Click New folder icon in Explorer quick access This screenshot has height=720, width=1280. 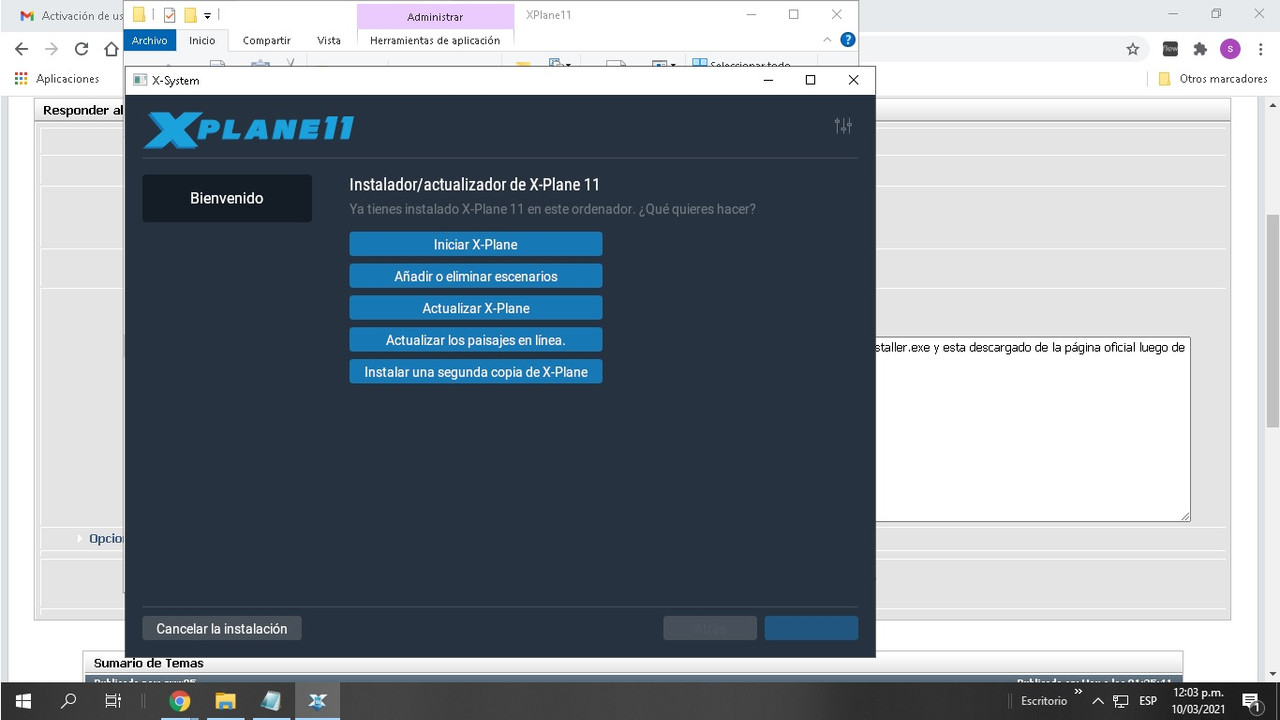190,15
